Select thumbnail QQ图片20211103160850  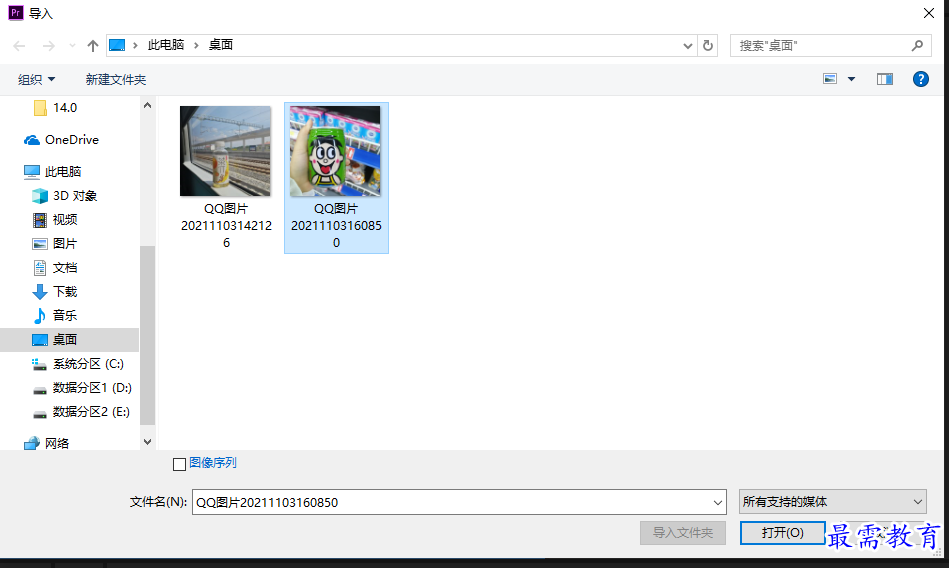pyautogui.click(x=335, y=151)
